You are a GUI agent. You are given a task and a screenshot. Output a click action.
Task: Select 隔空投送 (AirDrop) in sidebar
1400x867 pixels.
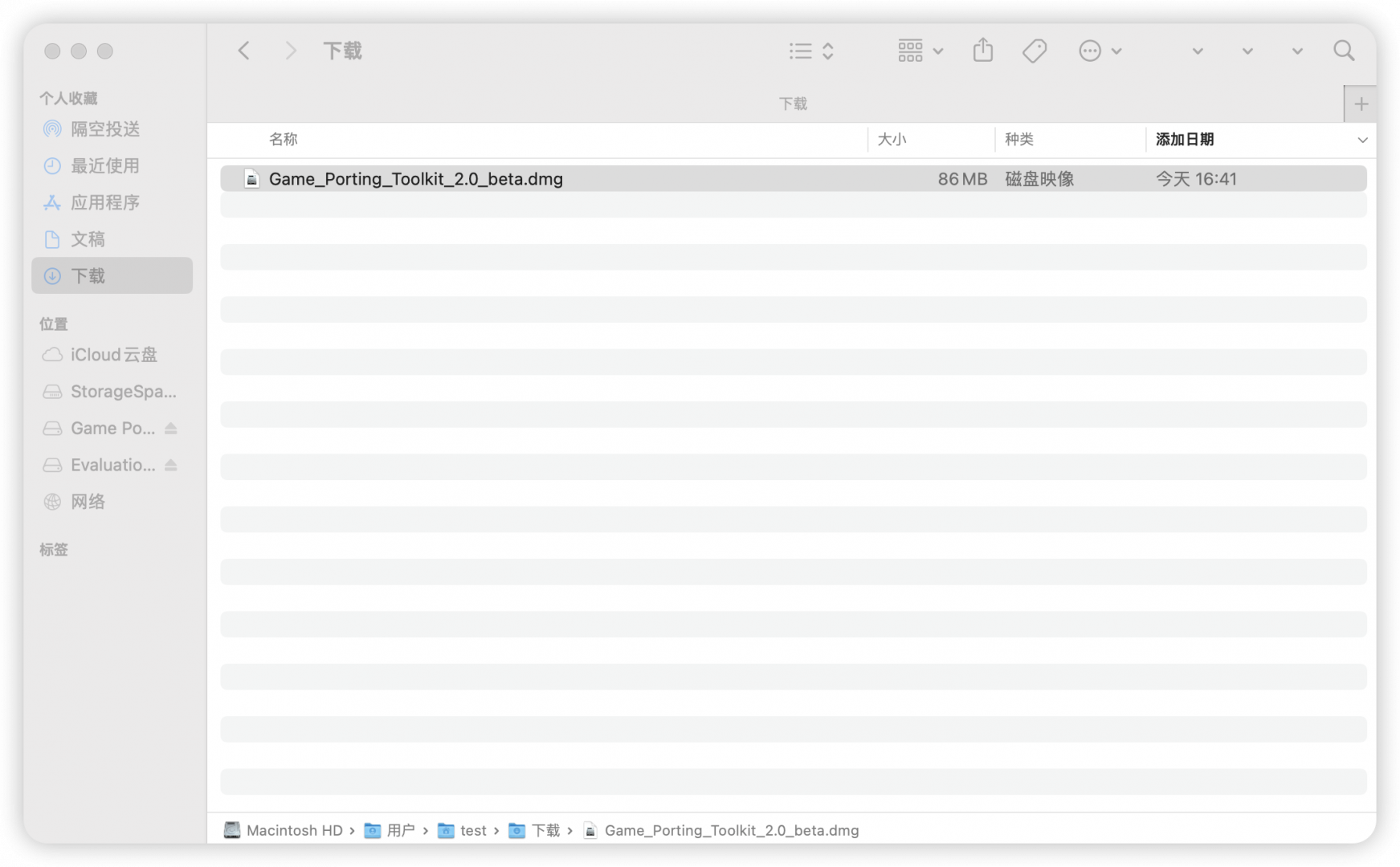pyautogui.click(x=112, y=128)
